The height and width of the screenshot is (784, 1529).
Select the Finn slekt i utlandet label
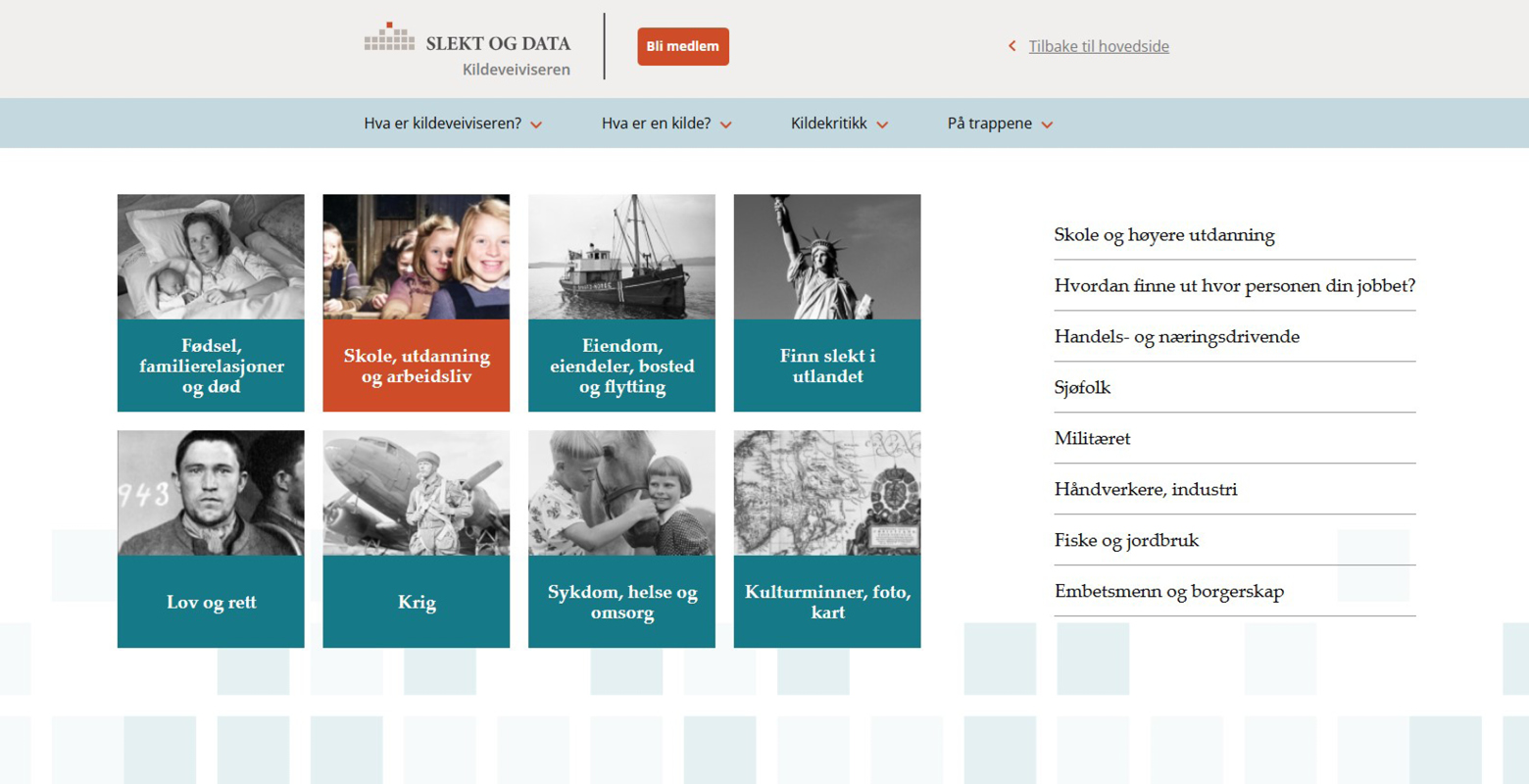[x=827, y=366]
